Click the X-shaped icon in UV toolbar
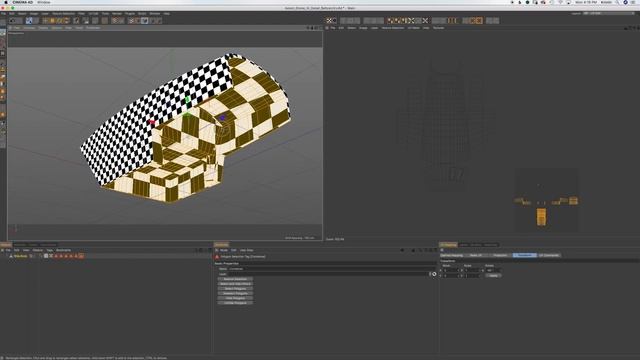This screenshot has height=360, width=640. point(425,20)
